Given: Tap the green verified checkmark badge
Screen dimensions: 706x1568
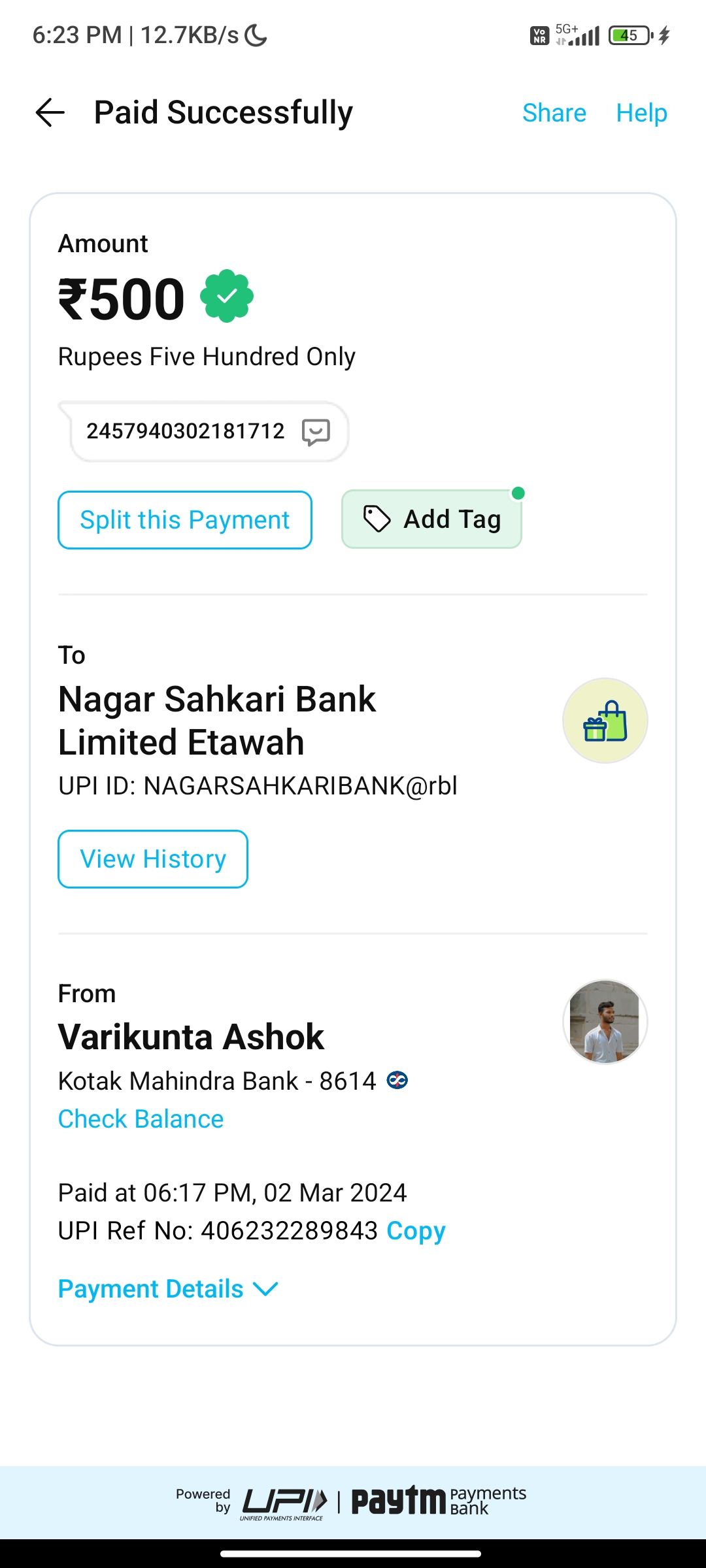Looking at the screenshot, I should click(x=227, y=296).
